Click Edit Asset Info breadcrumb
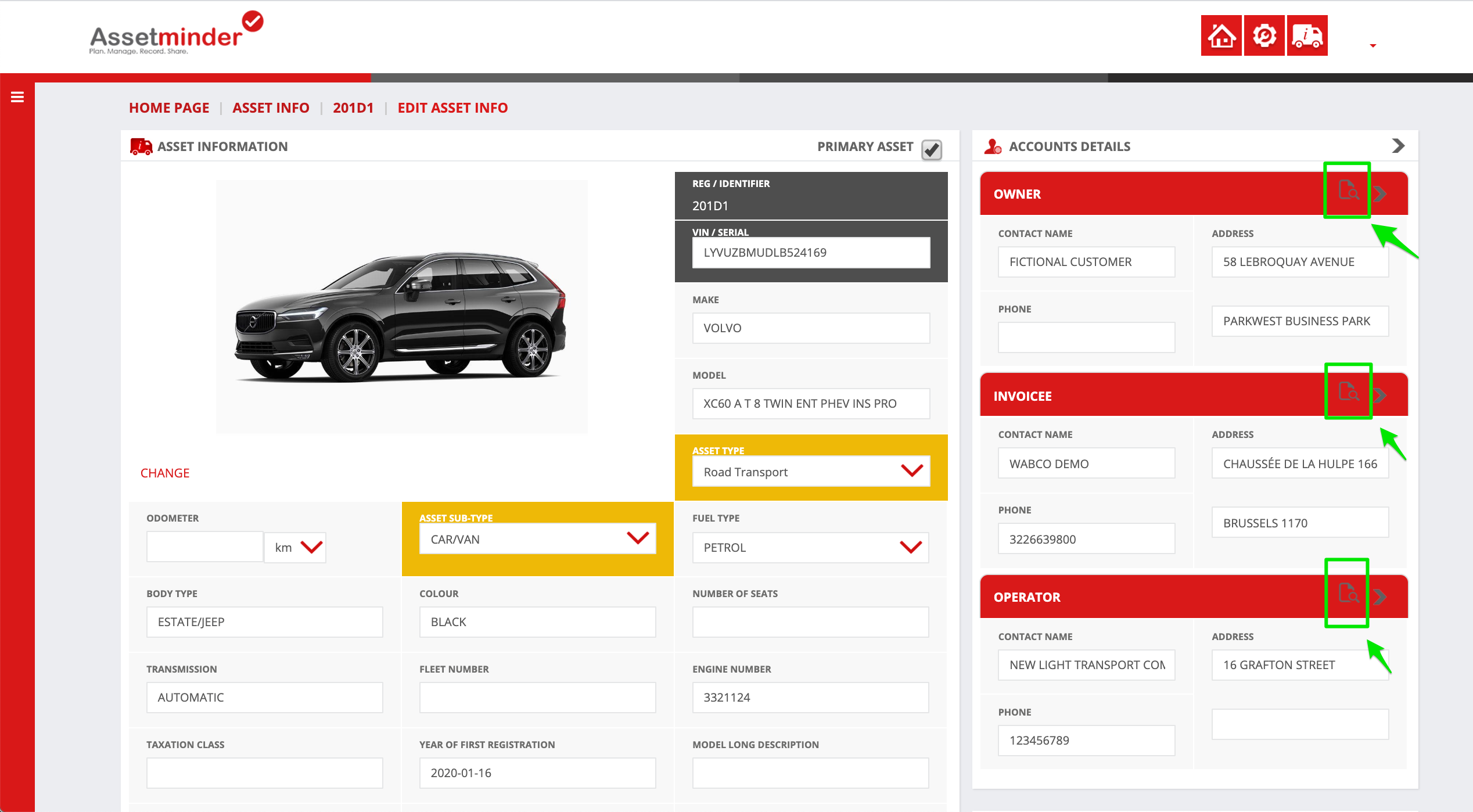This screenshot has width=1473, height=812. tap(452, 107)
